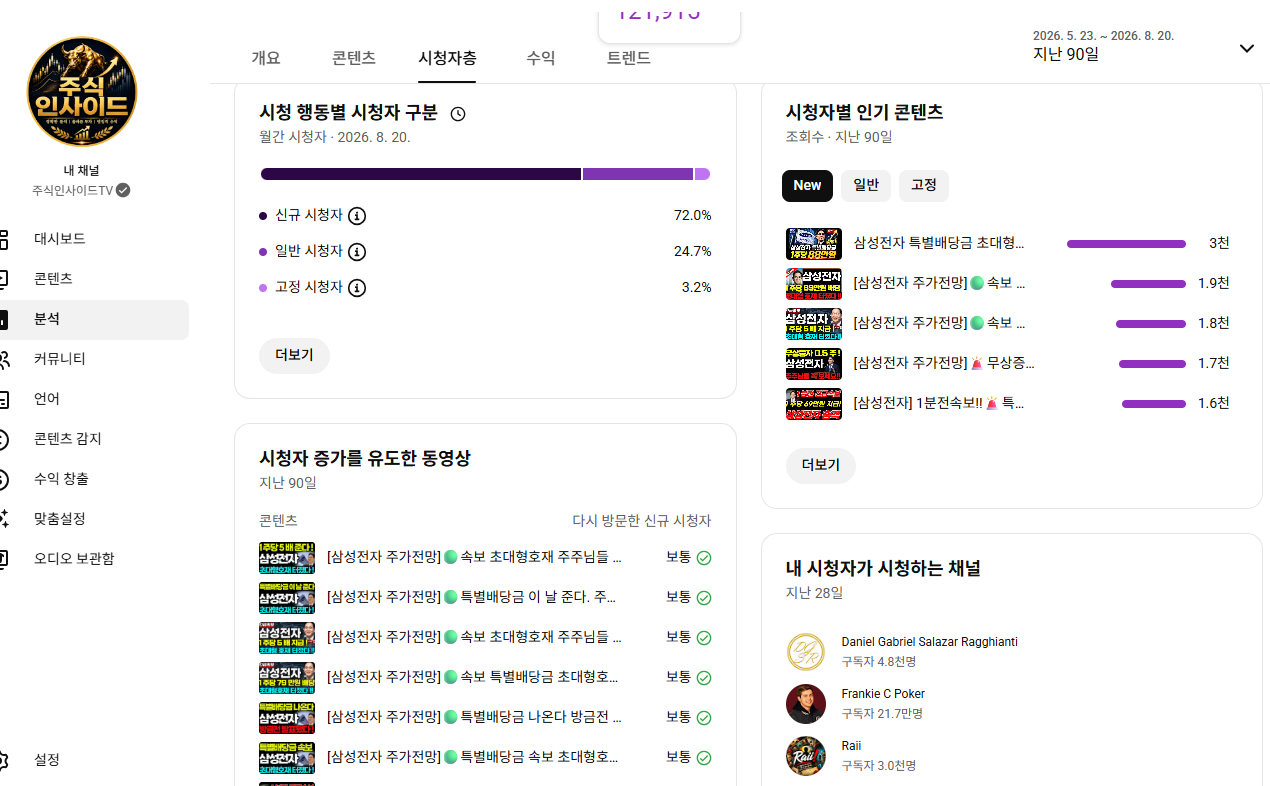Open the 지난 90일 date range dropdown

(x=1144, y=47)
